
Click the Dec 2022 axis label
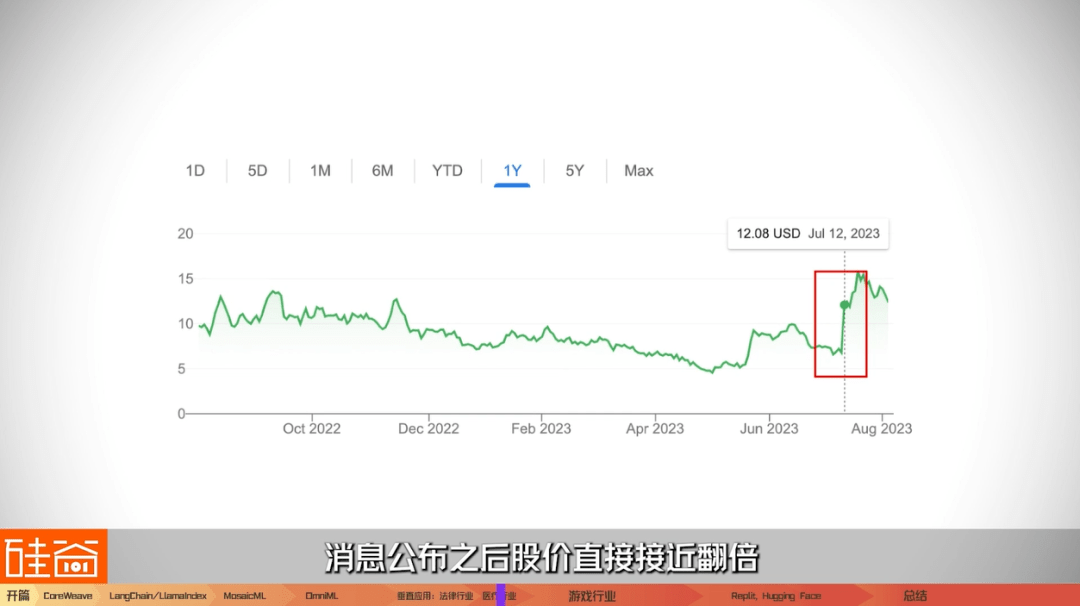pyautogui.click(x=428, y=428)
